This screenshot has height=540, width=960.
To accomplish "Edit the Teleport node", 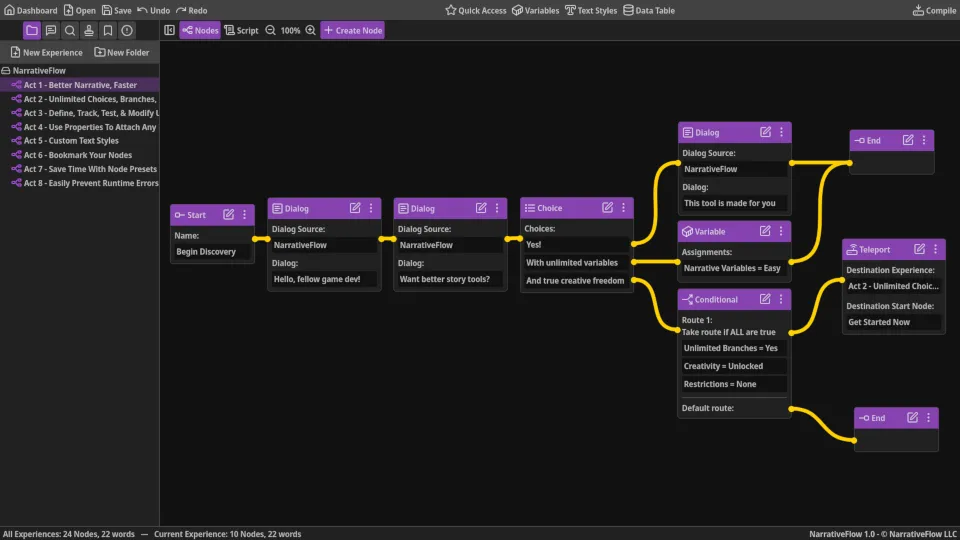I will (x=920, y=249).
